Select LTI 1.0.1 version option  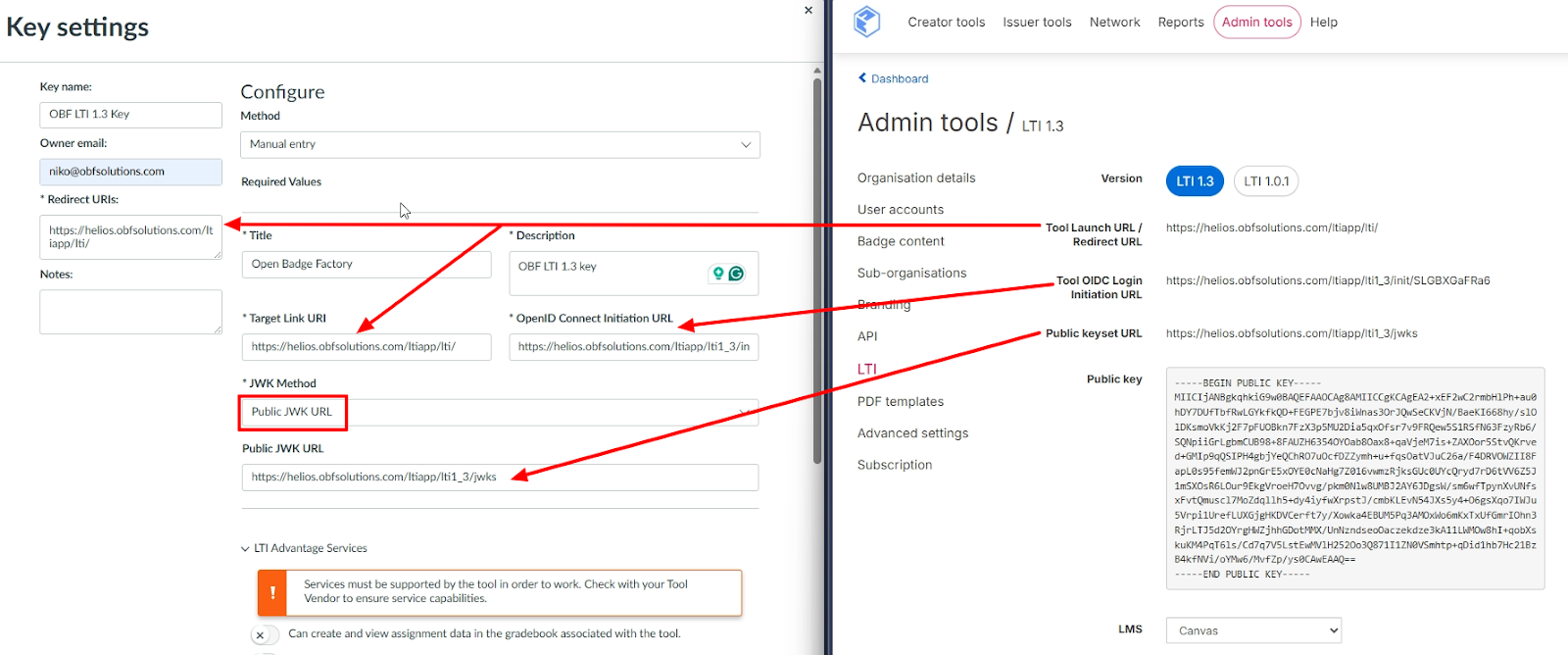click(x=1266, y=181)
